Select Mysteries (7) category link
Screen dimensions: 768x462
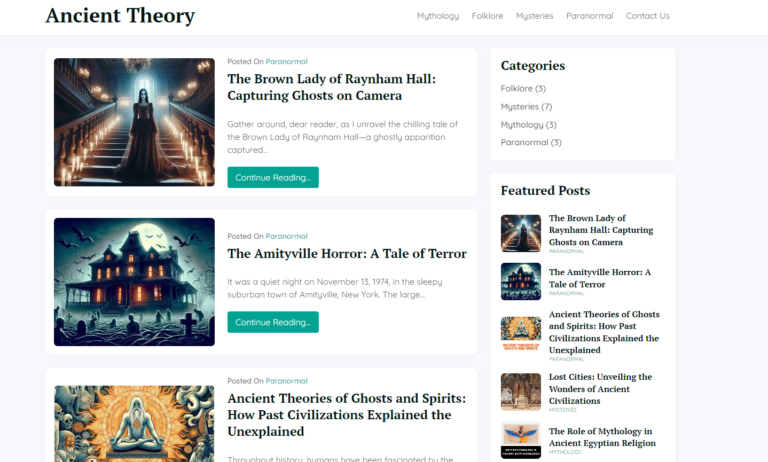[x=526, y=107]
